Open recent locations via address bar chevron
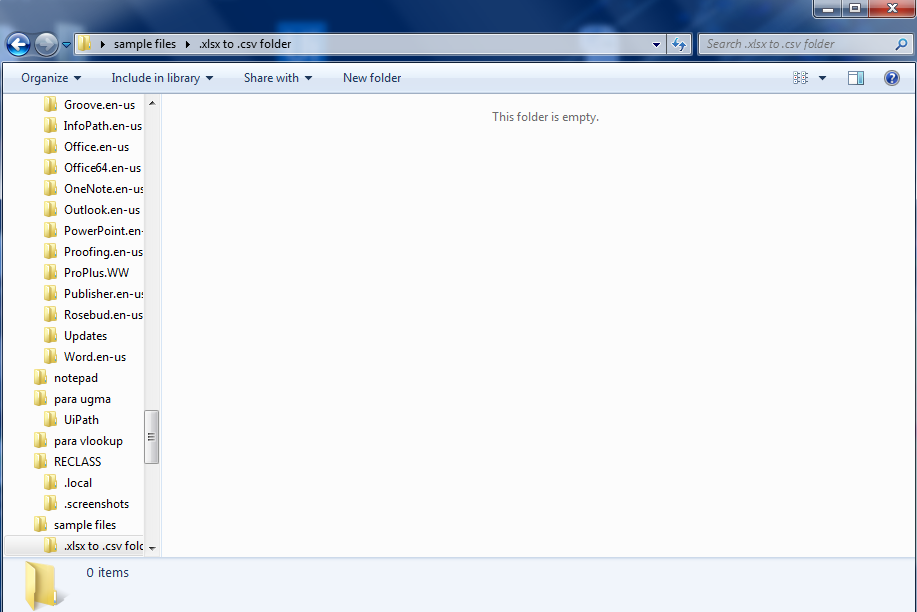The image size is (917, 612). (66, 44)
